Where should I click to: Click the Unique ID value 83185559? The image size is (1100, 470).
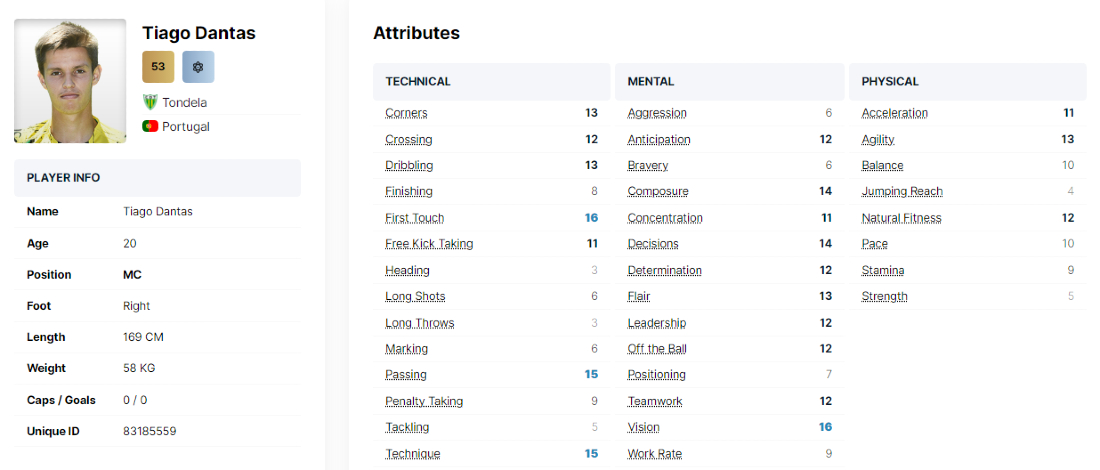[151, 431]
